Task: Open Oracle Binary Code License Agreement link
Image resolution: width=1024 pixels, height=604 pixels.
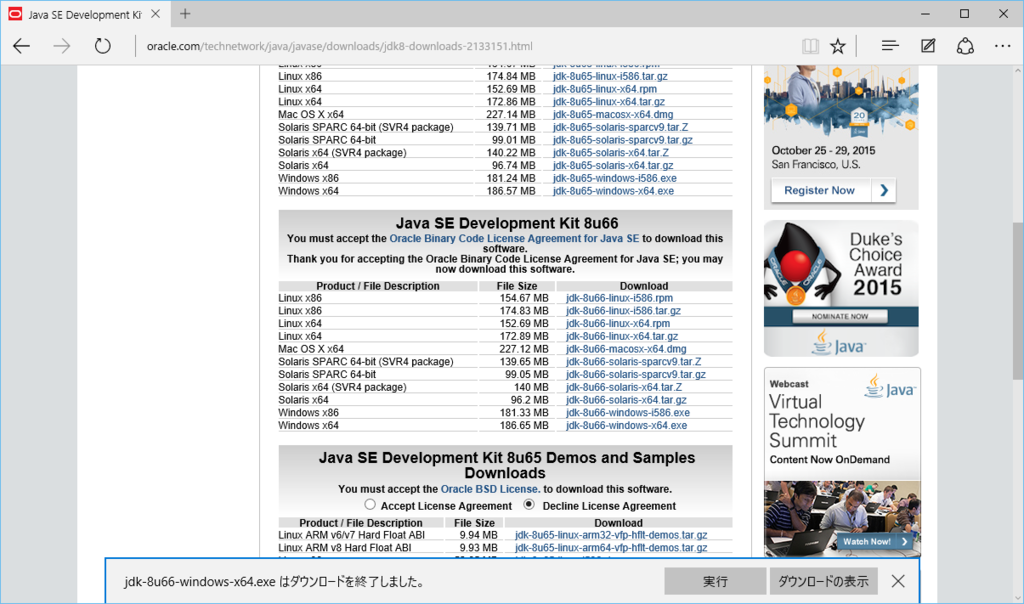Action: point(514,239)
